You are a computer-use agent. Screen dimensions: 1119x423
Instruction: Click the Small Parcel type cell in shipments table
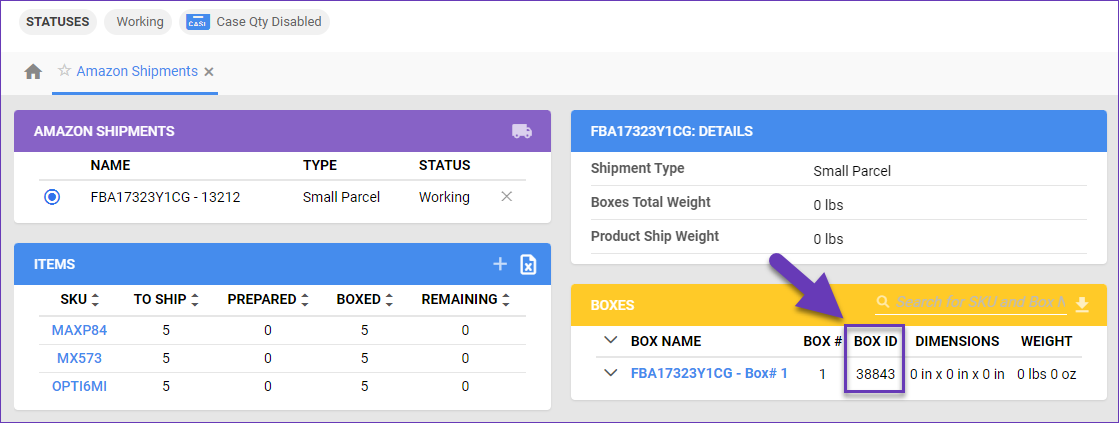341,197
